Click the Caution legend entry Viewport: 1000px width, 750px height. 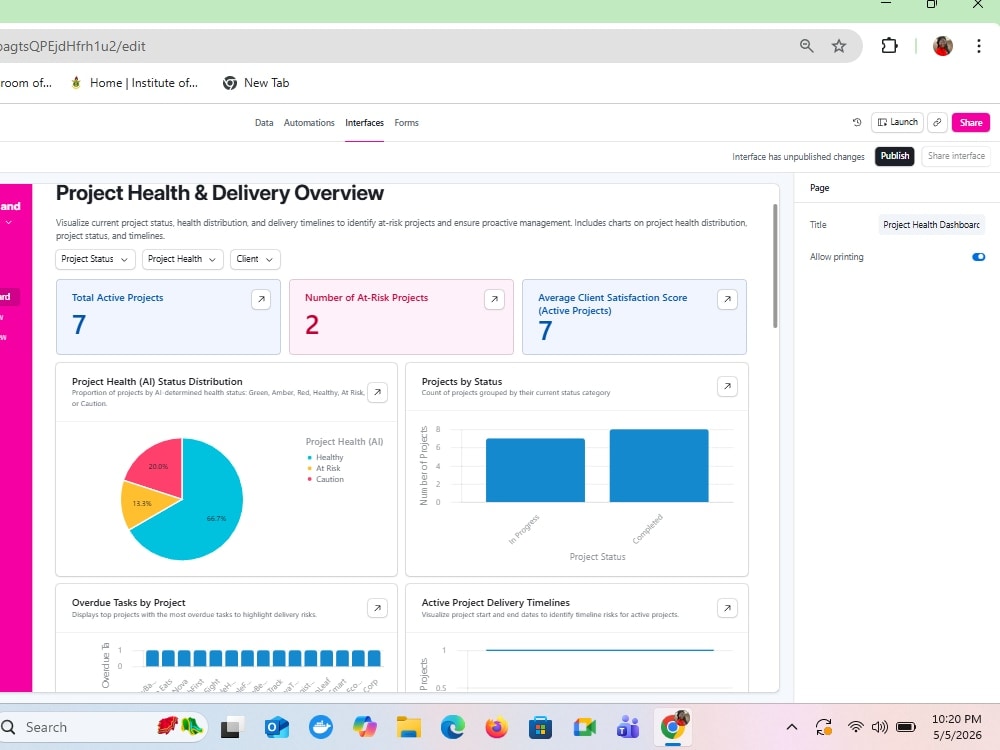pyautogui.click(x=325, y=479)
